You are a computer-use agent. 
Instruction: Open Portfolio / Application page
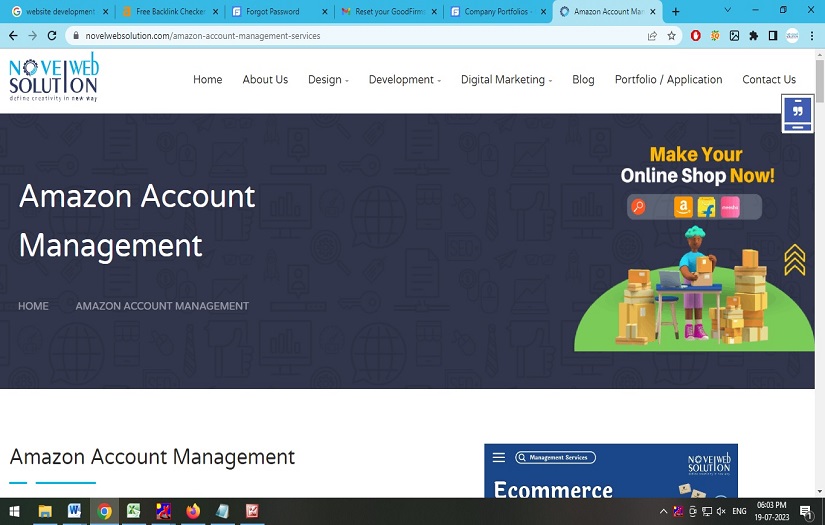tap(668, 79)
